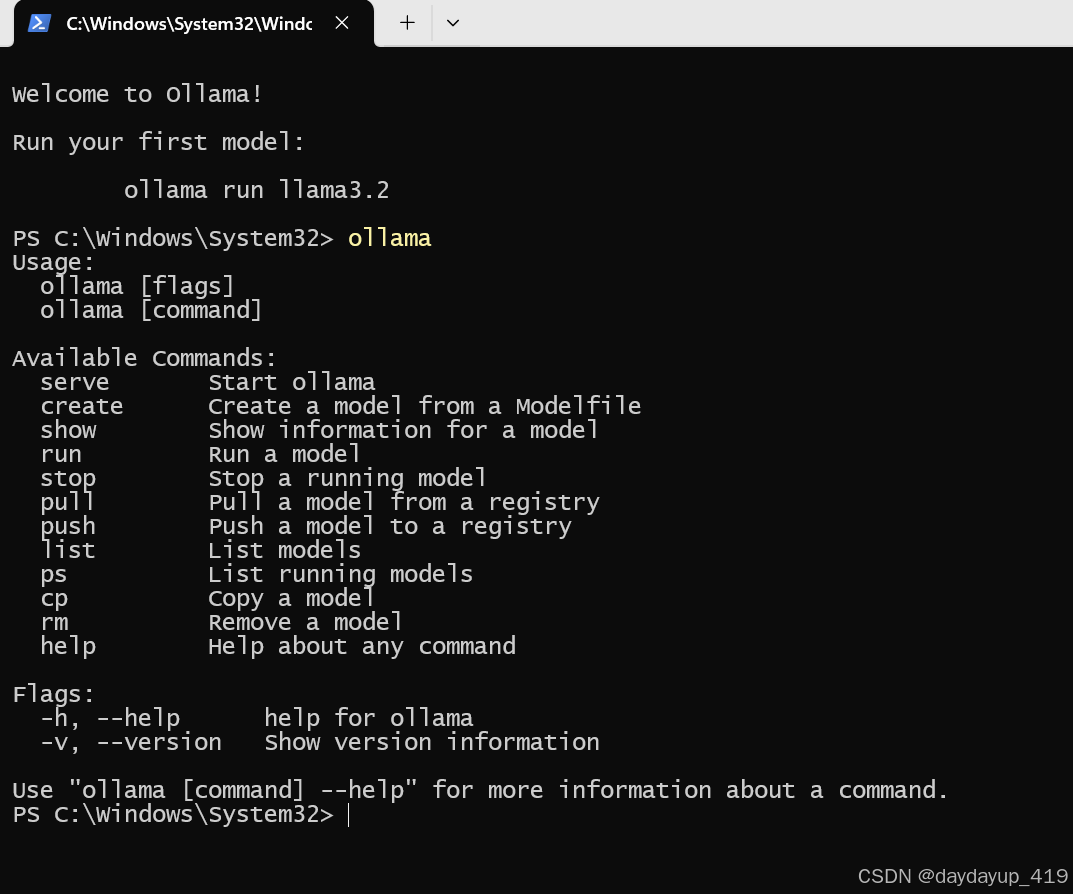1073x894 pixels.
Task: Click the yellow 'ollama' command text
Action: point(389,238)
